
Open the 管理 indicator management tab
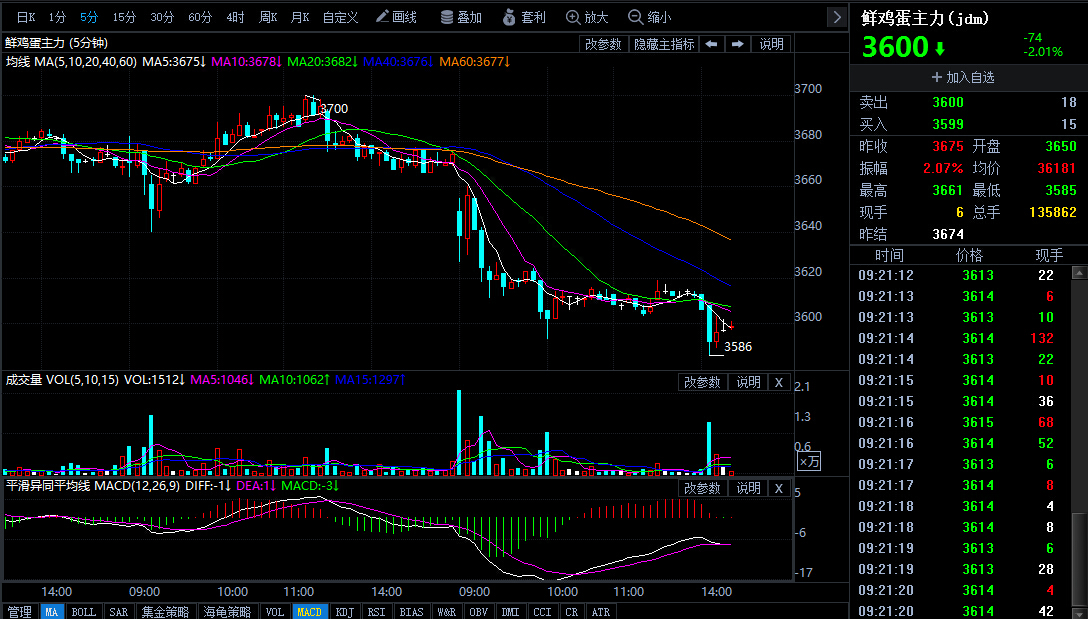19,611
